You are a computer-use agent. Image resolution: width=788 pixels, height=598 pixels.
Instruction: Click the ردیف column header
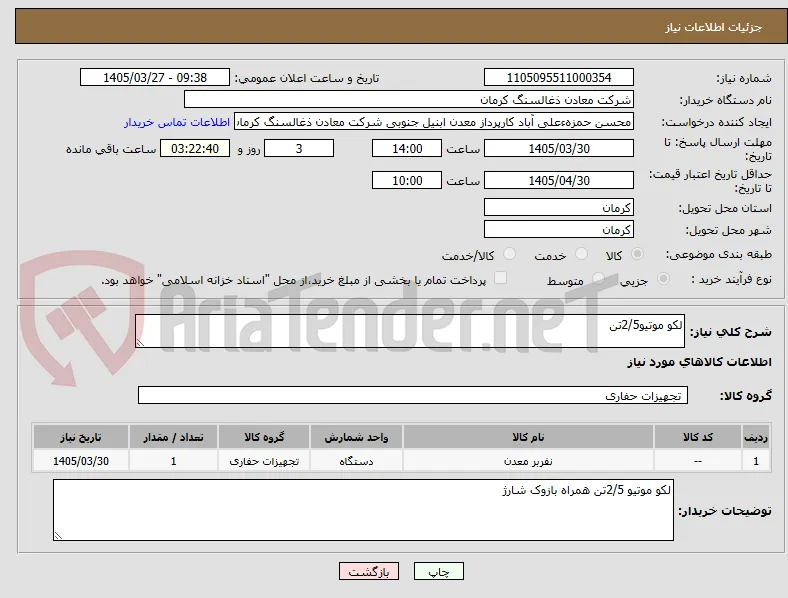click(756, 437)
